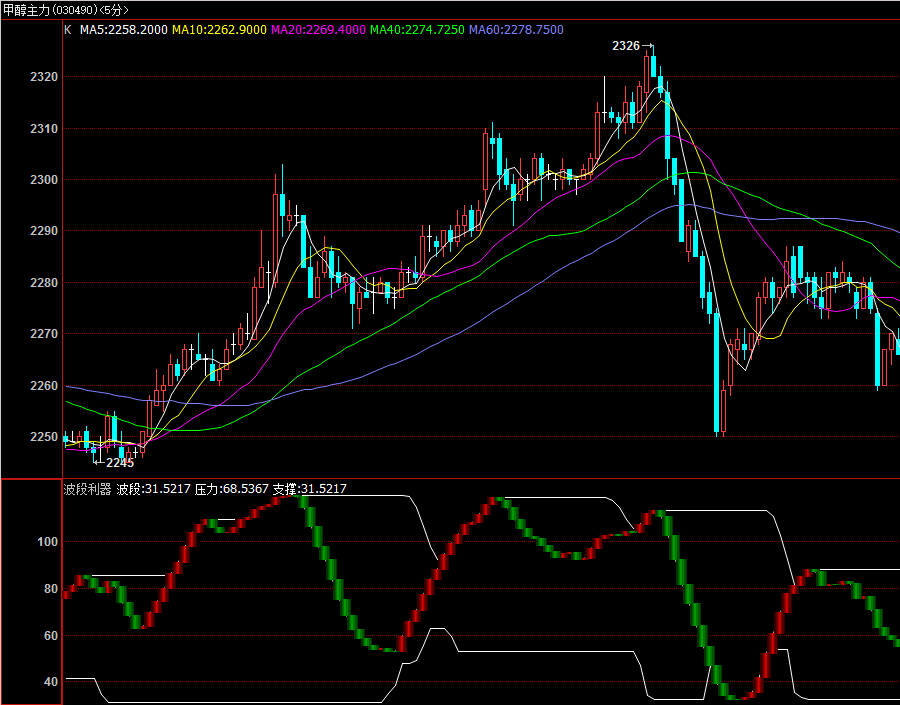Click the 2310 price axis label
Viewport: 900px width, 705px height.
(x=44, y=129)
